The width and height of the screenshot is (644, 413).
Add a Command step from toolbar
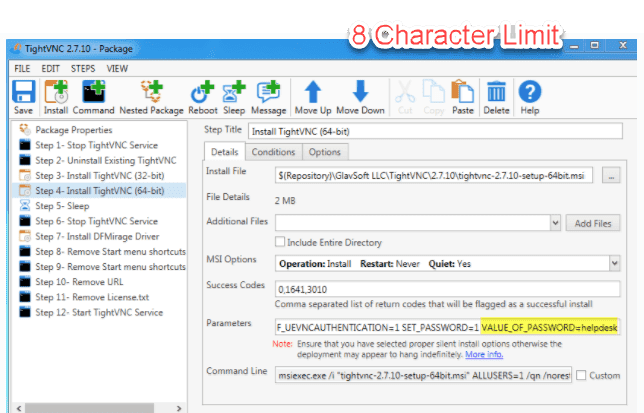(93, 97)
